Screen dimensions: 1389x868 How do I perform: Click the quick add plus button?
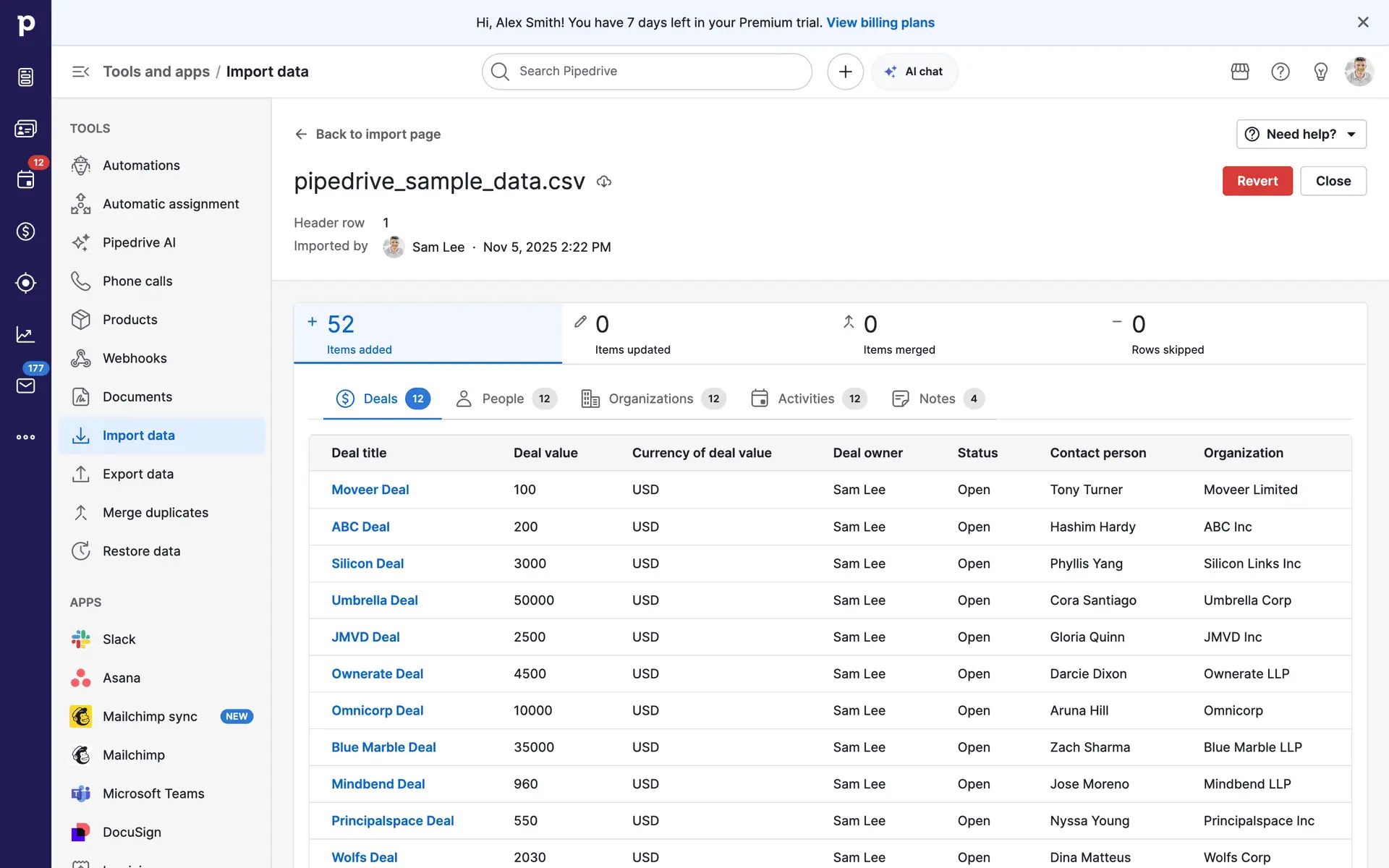click(x=845, y=72)
